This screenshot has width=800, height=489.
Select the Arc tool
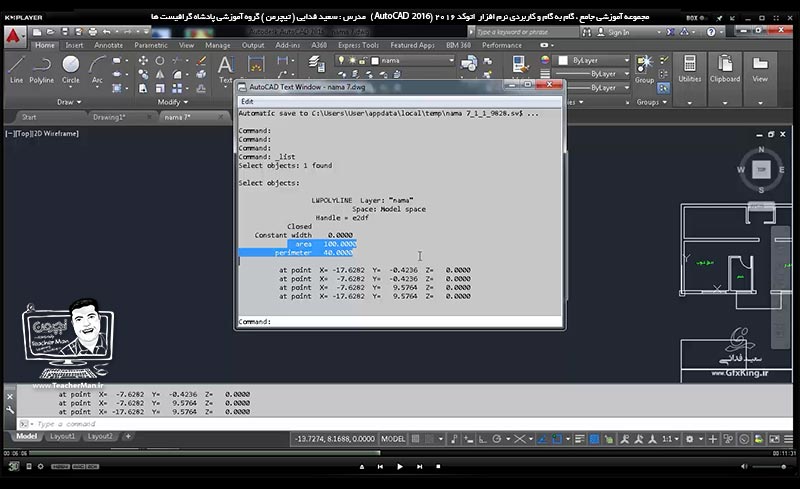97,70
